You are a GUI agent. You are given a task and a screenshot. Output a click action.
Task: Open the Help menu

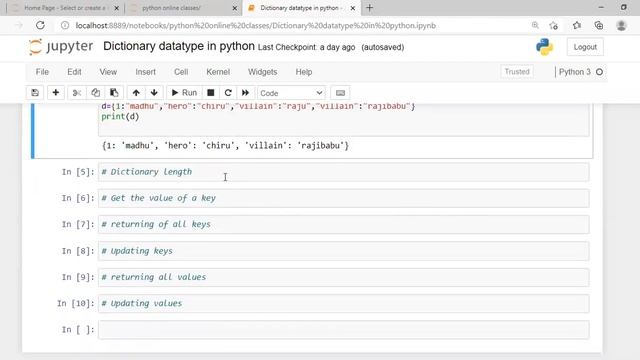click(304, 72)
